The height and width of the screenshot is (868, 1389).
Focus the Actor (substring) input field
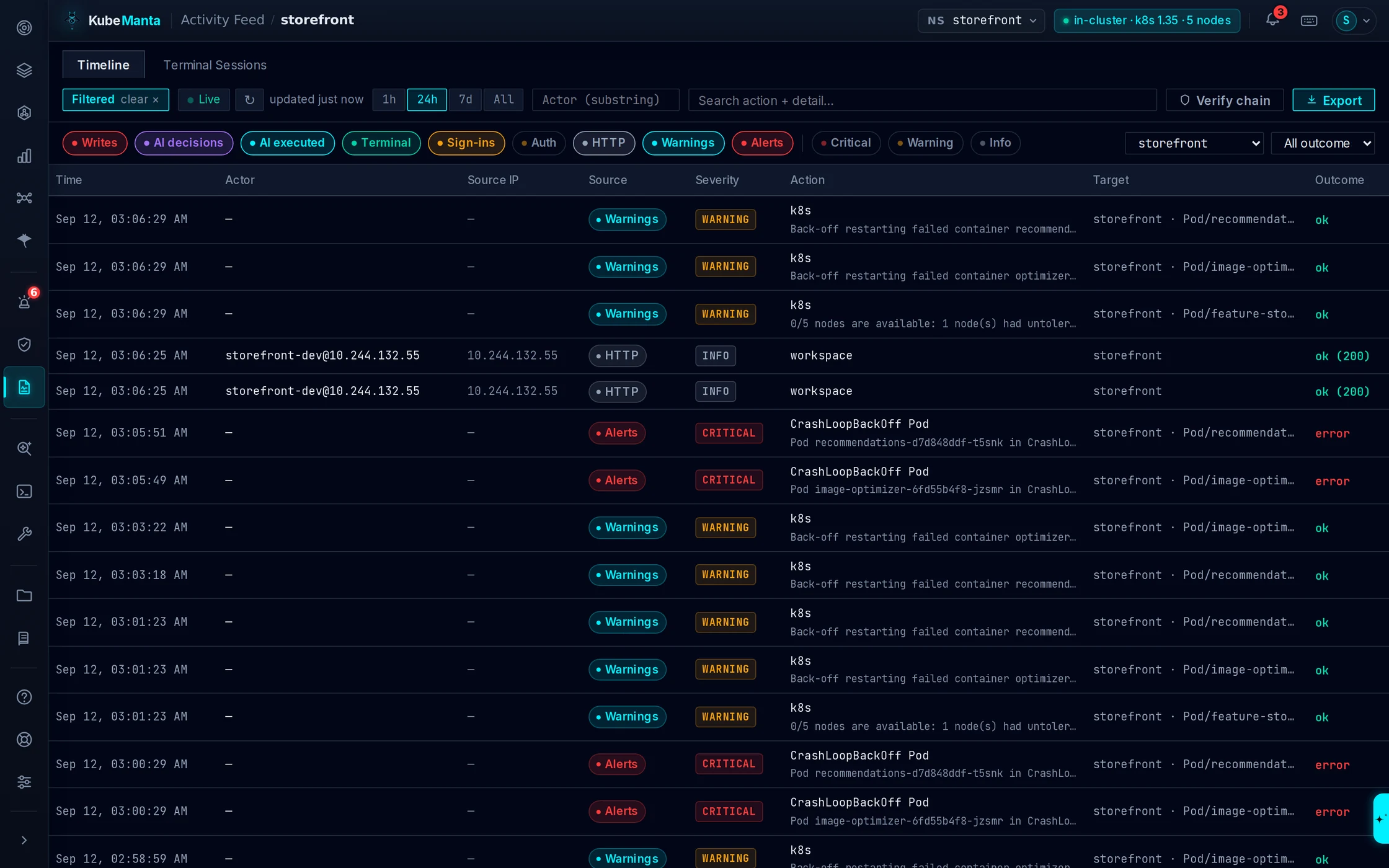(605, 100)
